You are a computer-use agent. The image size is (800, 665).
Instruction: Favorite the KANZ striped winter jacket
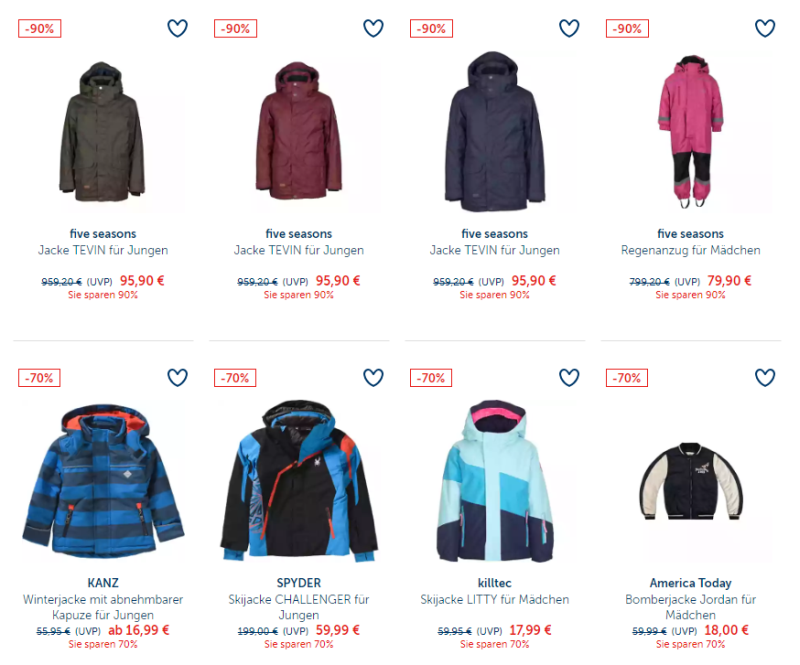tap(178, 378)
